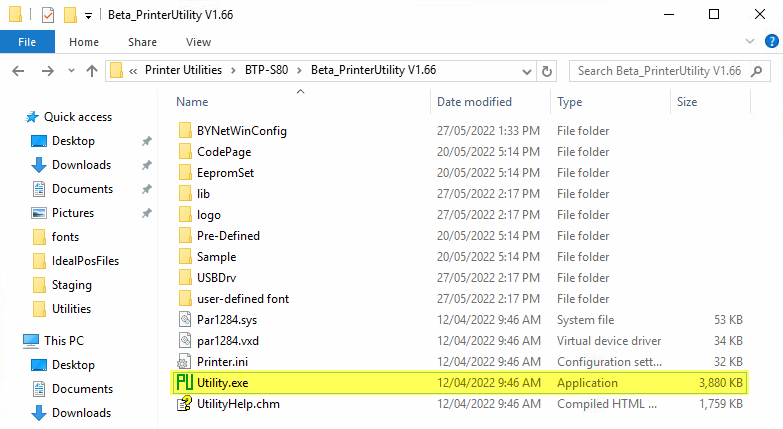This screenshot has width=783, height=429.
Task: Open the Customize Quick Access Toolbar dropdown
Action: pyautogui.click(x=88, y=16)
